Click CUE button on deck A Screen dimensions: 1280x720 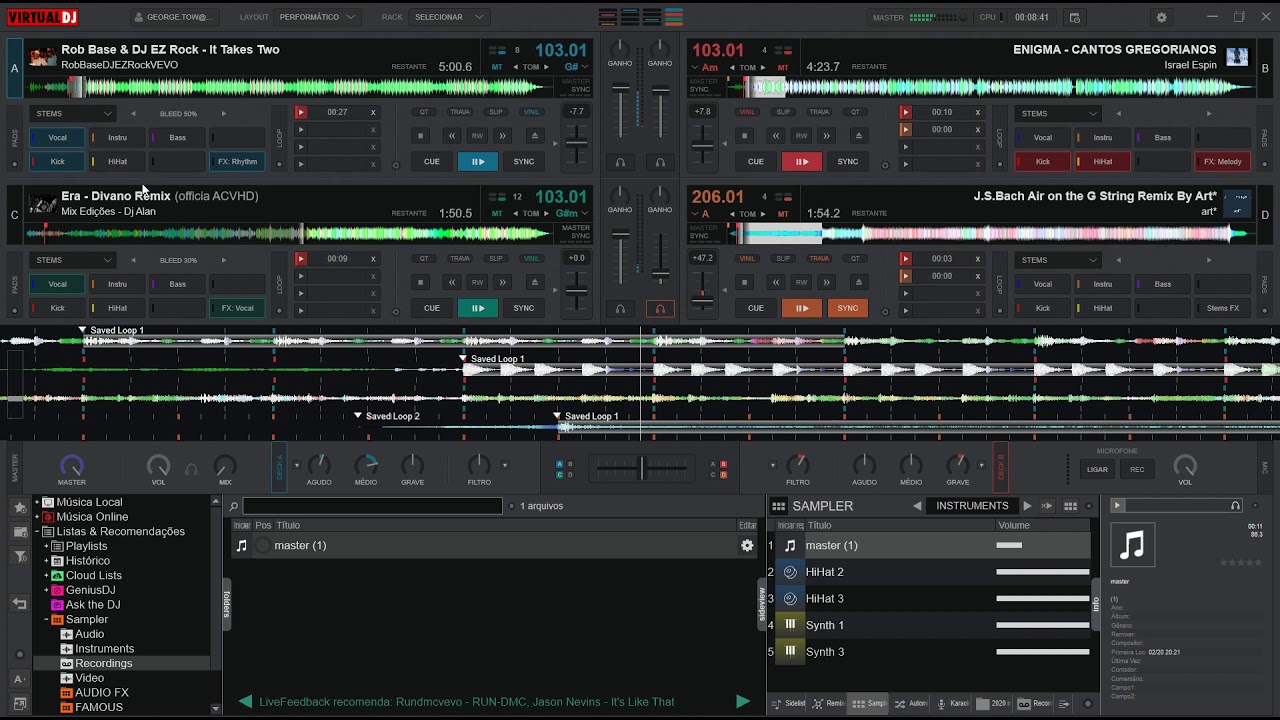coord(432,161)
